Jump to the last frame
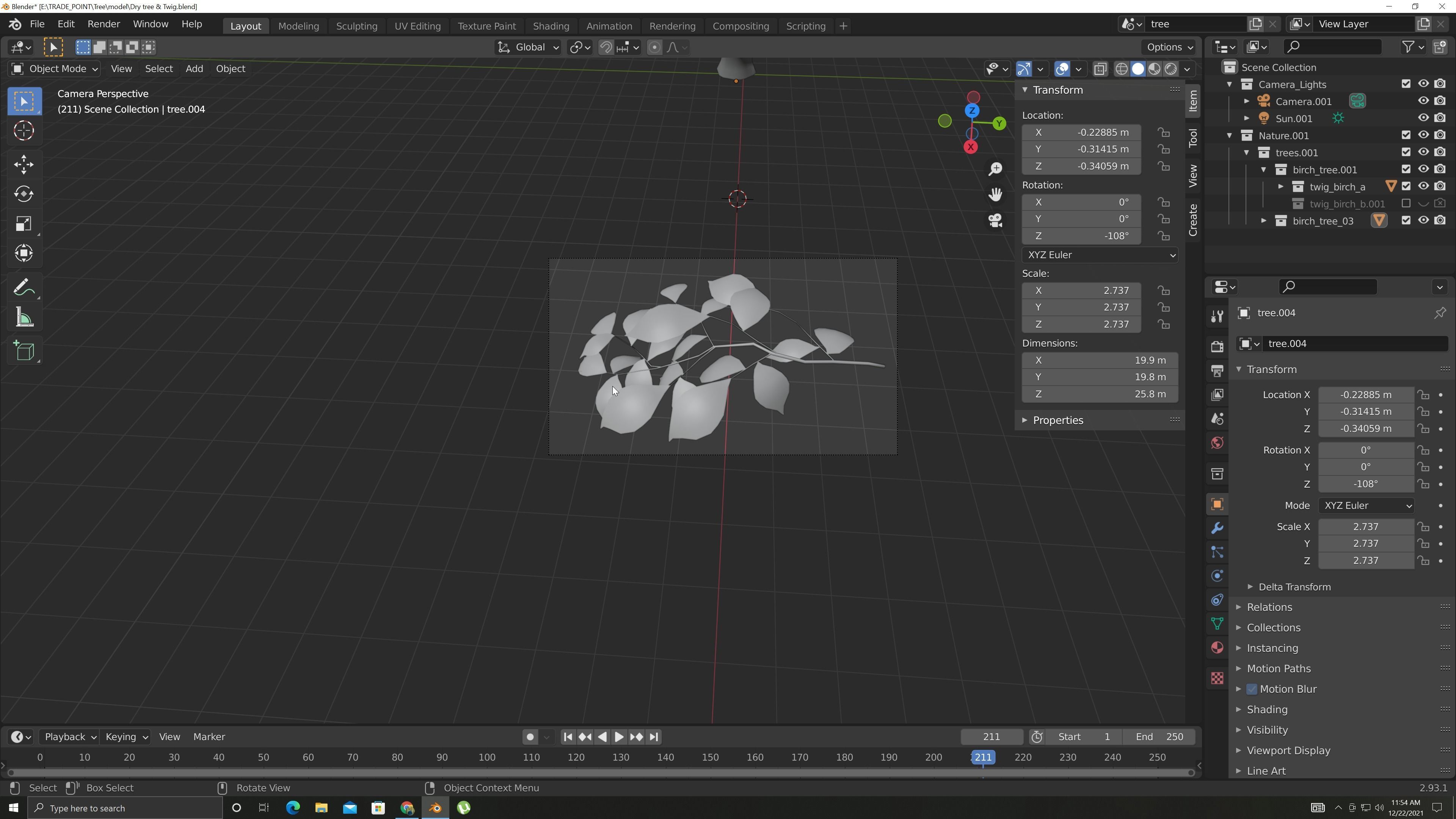The width and height of the screenshot is (1456, 819). 654,736
